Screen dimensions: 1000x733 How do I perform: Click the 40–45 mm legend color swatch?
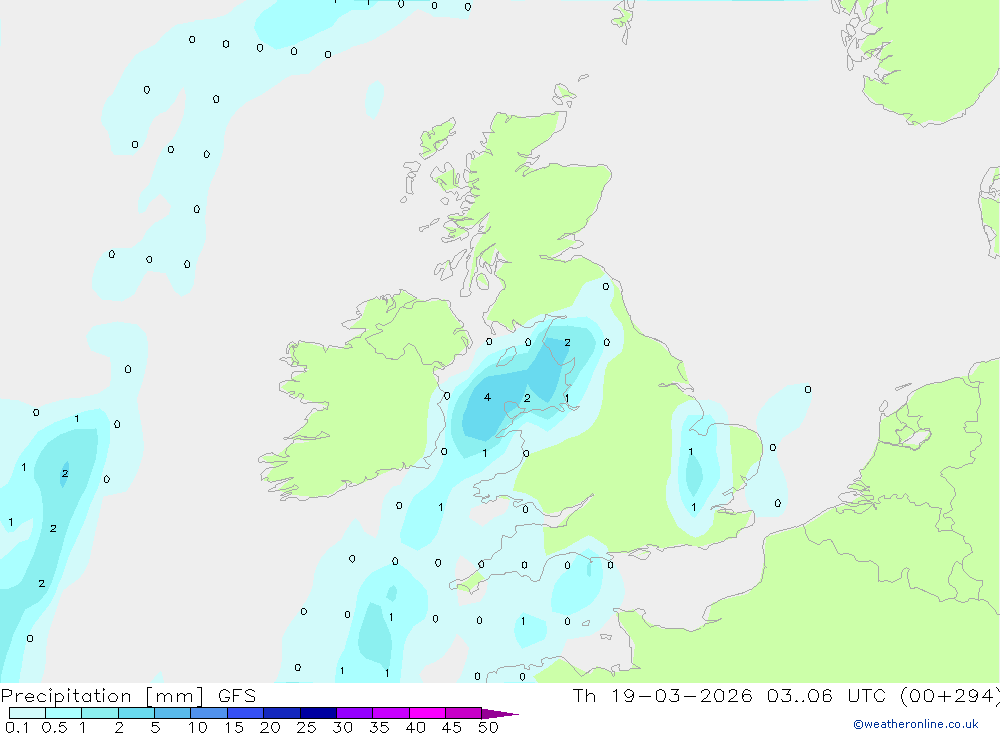[x=427, y=713]
